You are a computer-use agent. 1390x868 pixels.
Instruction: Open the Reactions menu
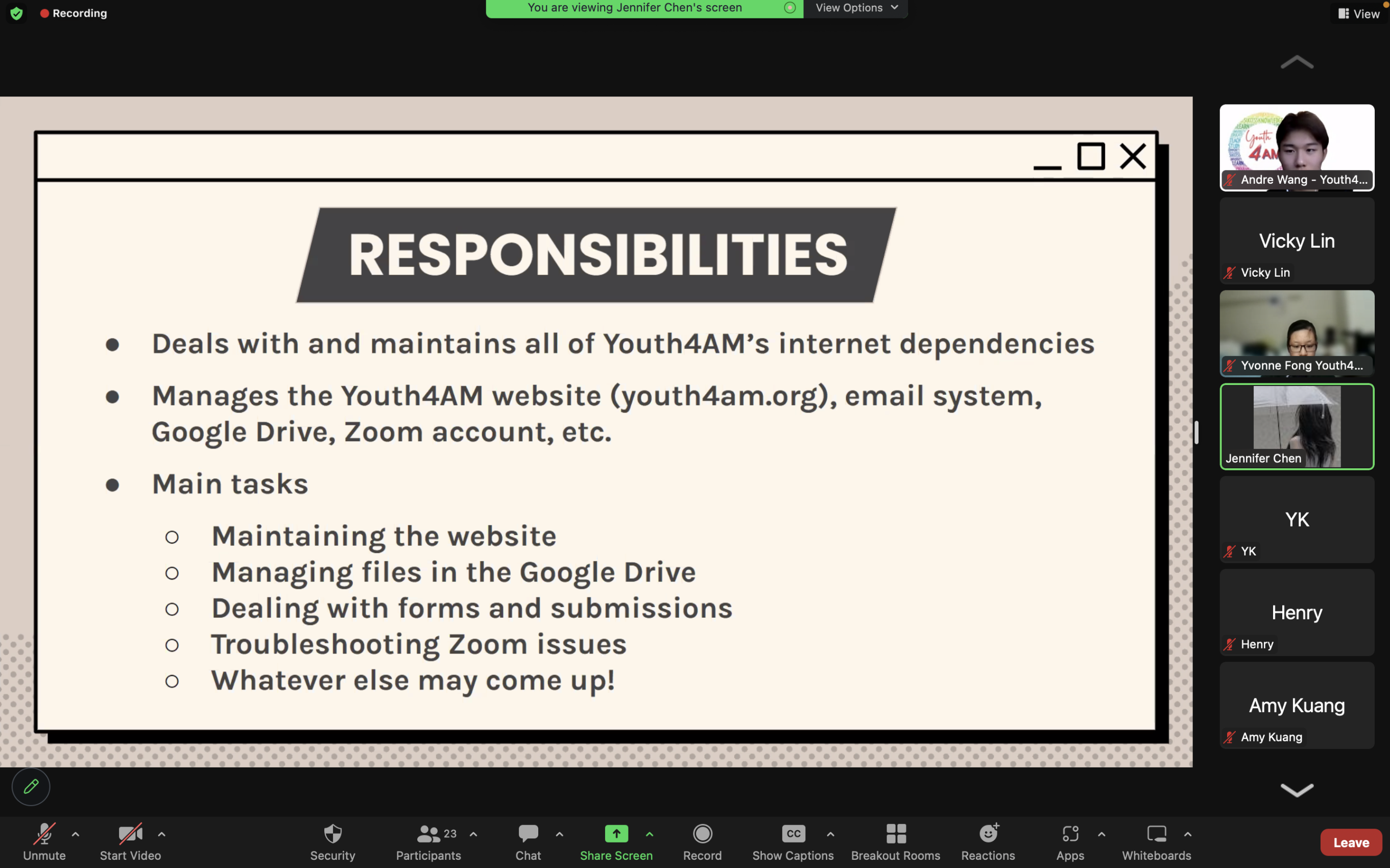[x=988, y=841]
